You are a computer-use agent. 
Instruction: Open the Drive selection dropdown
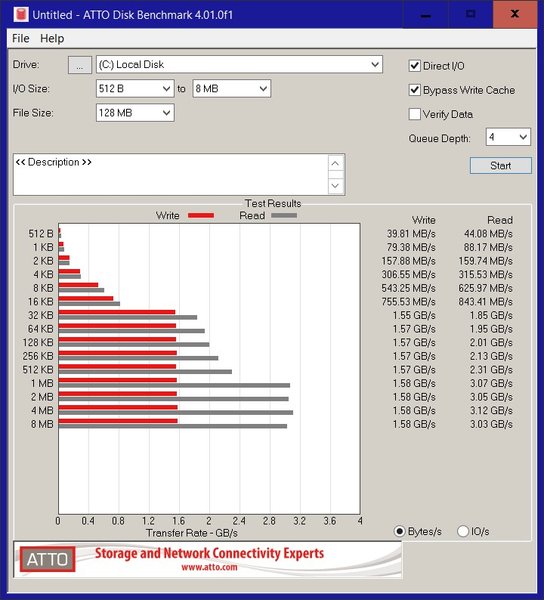239,64
